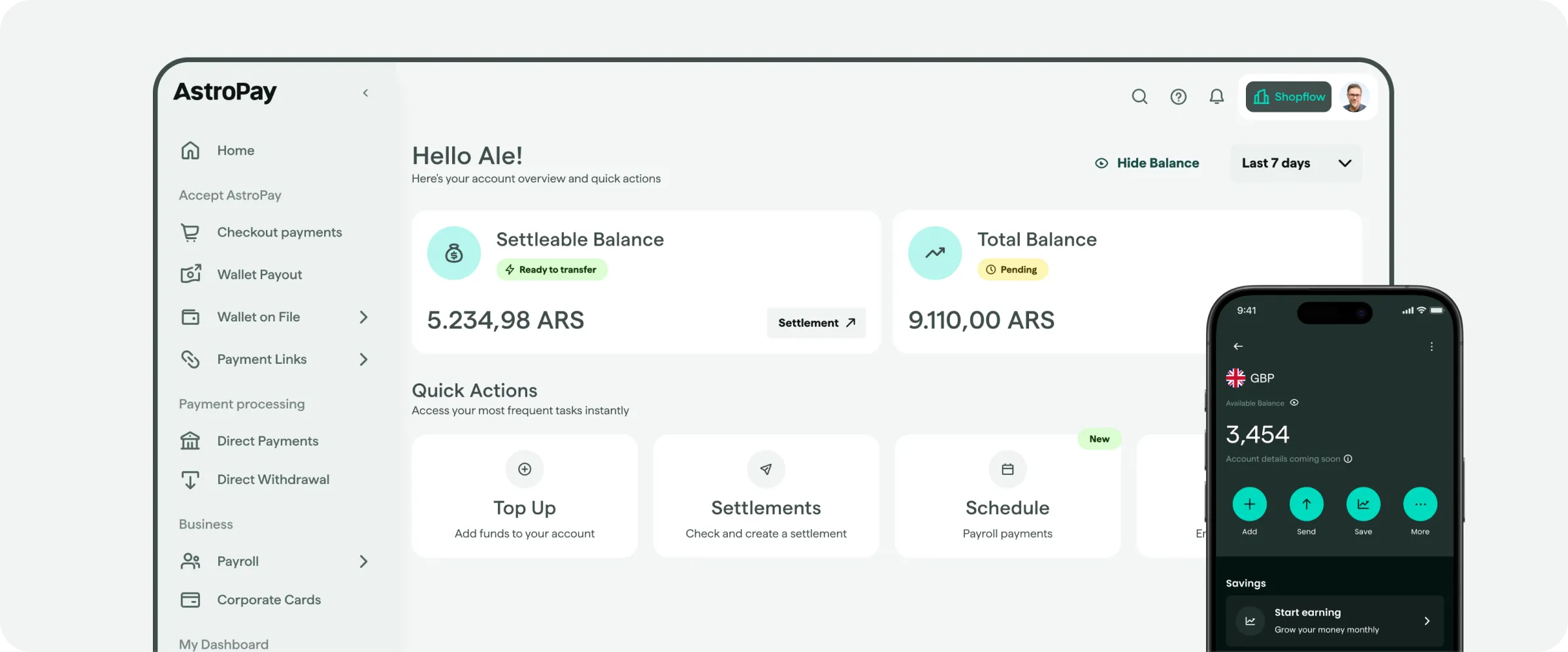The height and width of the screenshot is (652, 1568).
Task: Expand the Wallet on File submenu
Action: click(x=364, y=317)
